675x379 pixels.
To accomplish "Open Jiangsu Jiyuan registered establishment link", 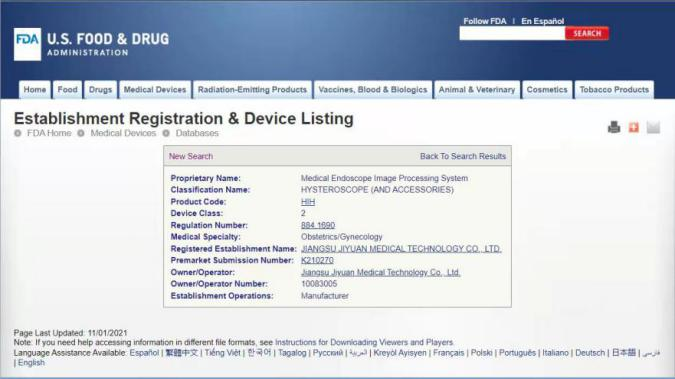I will (401, 249).
